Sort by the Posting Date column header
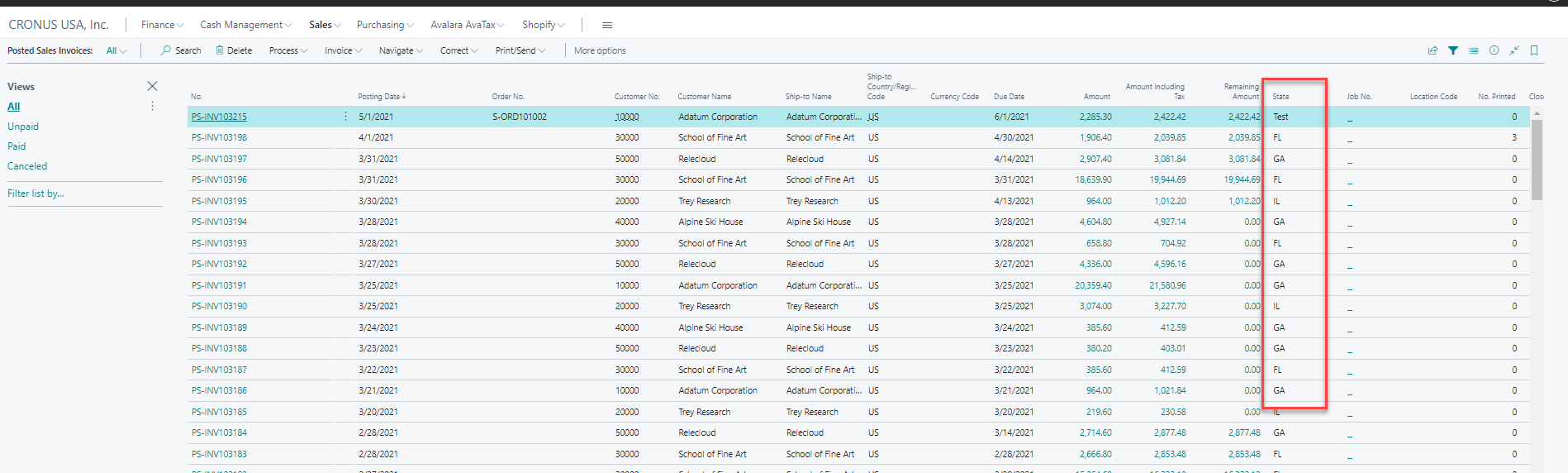Viewport: 1568px width, 473px height. pos(381,97)
